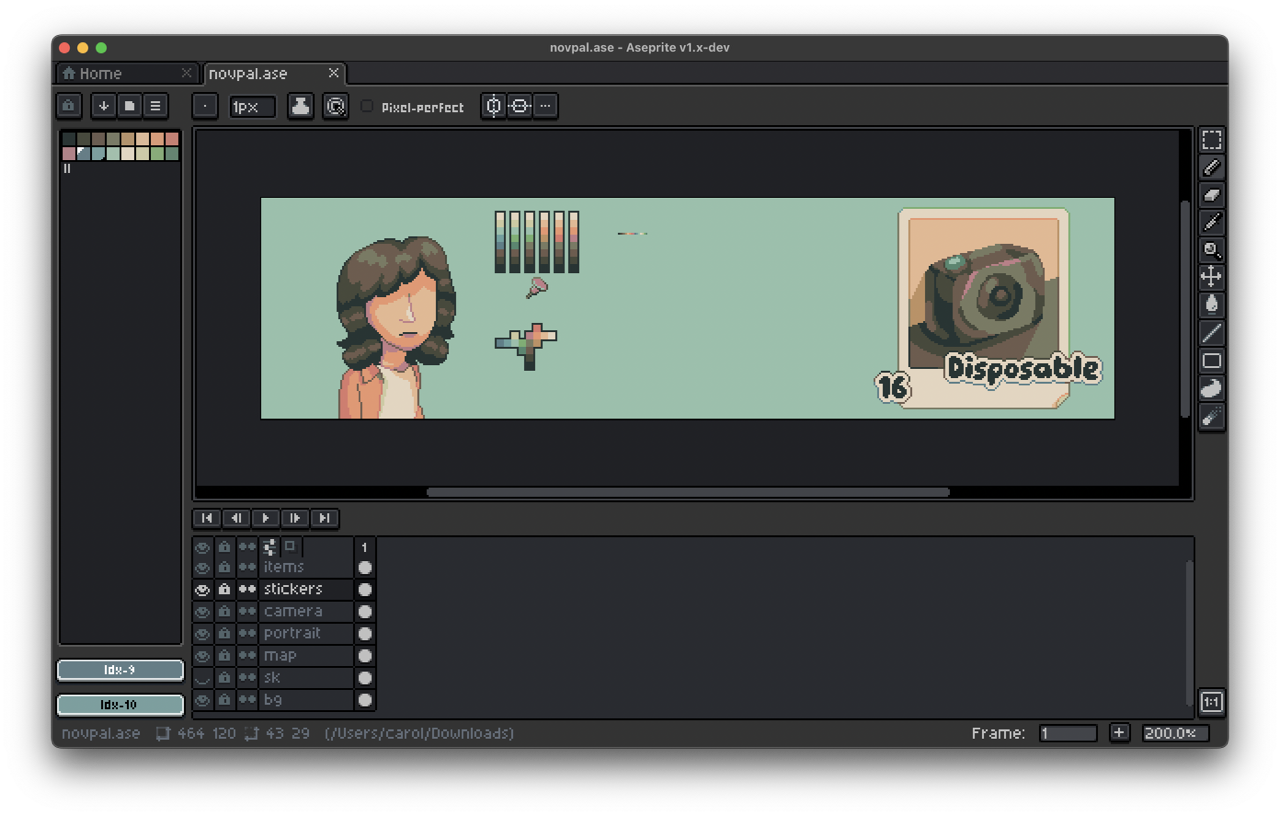Enable horizontal symmetry mode
1280x816 pixels.
tap(519, 106)
